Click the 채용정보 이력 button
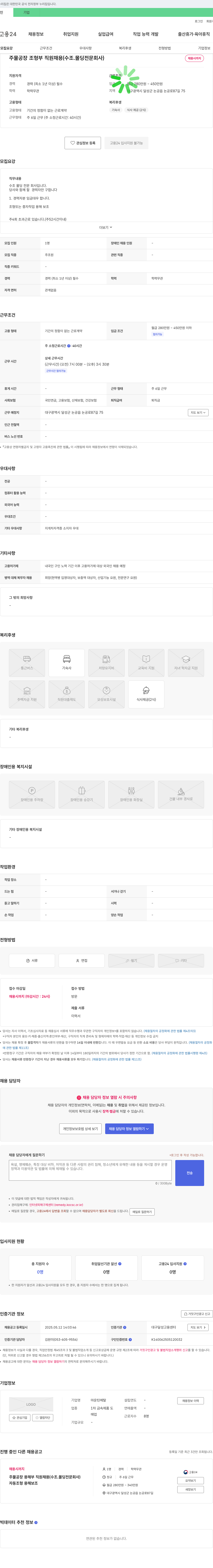Image resolution: width=213 pixels, height=1568 pixels. [191, 1401]
